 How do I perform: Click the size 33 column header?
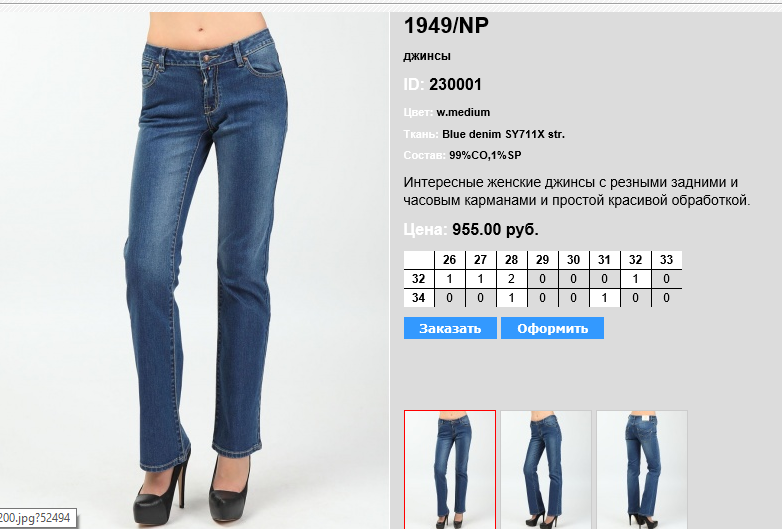click(x=666, y=260)
